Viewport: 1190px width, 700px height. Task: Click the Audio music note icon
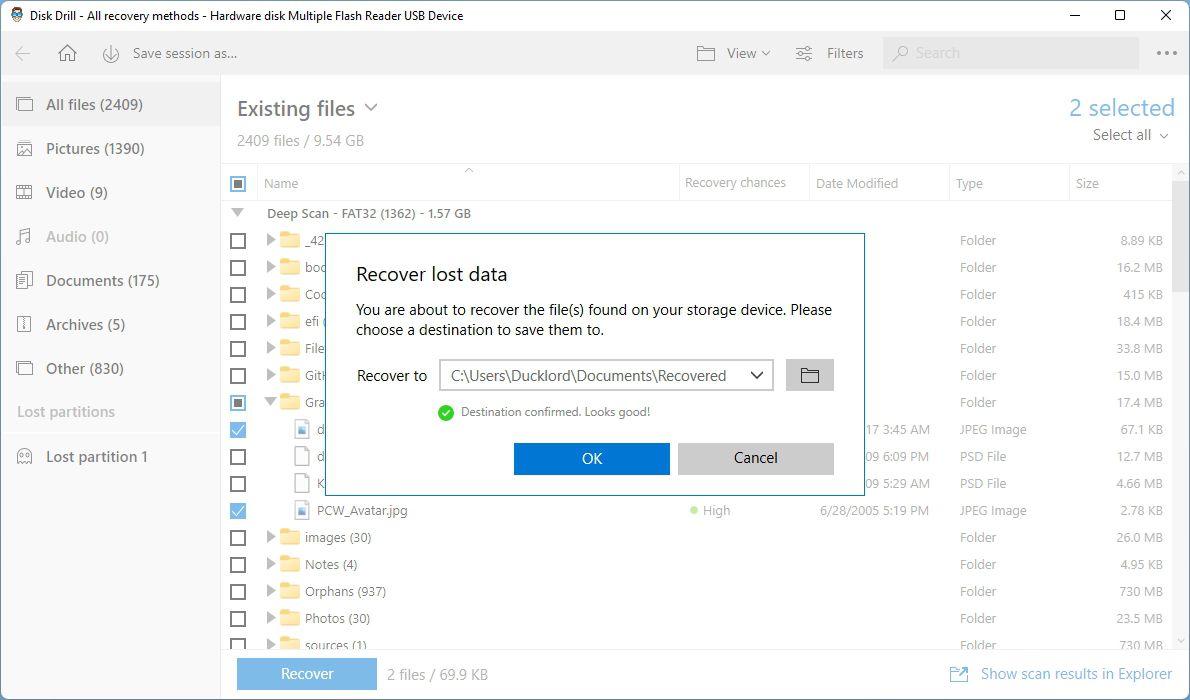pos(25,236)
